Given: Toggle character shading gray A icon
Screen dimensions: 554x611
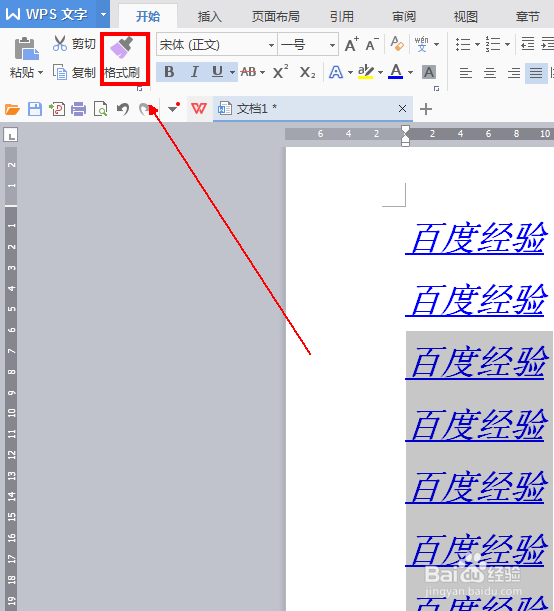Looking at the screenshot, I should (x=429, y=72).
